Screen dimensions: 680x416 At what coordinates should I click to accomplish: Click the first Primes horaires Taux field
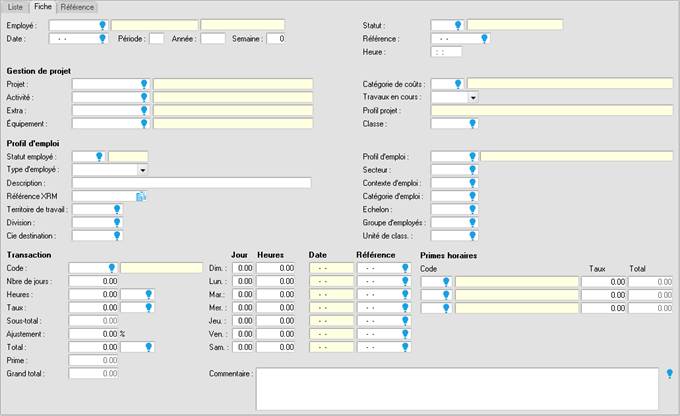click(604, 282)
